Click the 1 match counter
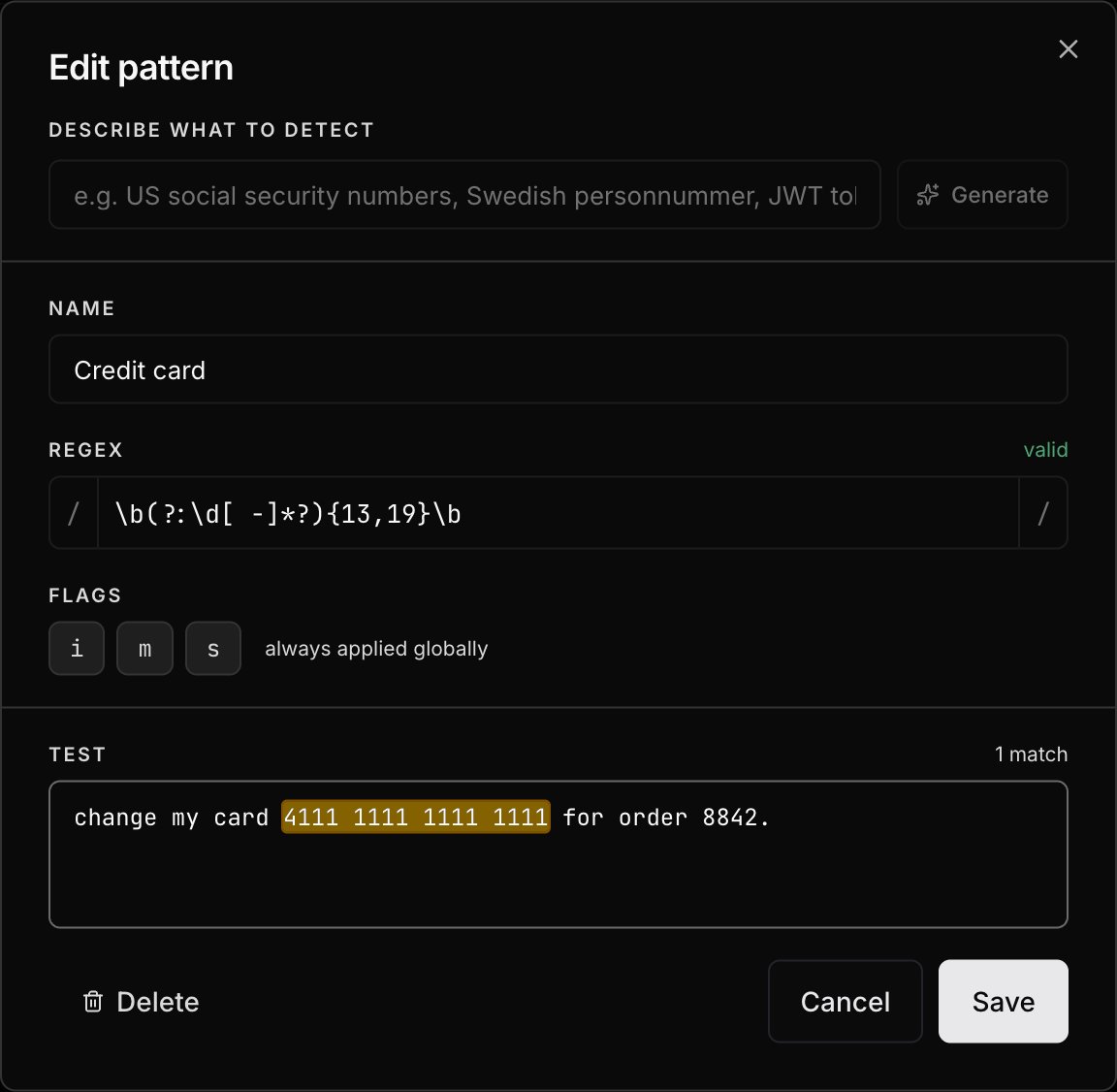 (1031, 755)
